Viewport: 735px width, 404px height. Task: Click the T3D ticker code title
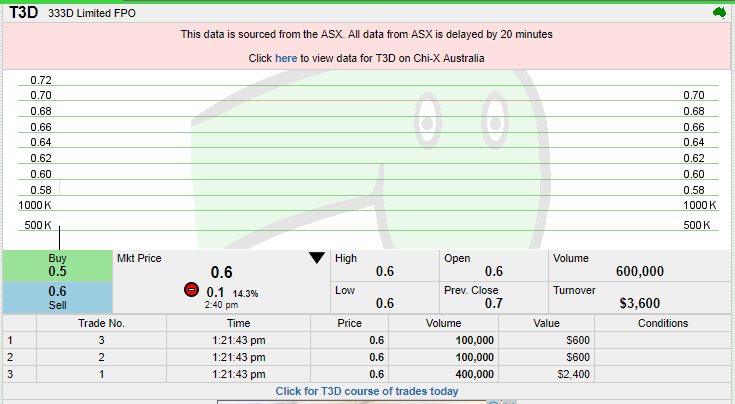[23, 13]
